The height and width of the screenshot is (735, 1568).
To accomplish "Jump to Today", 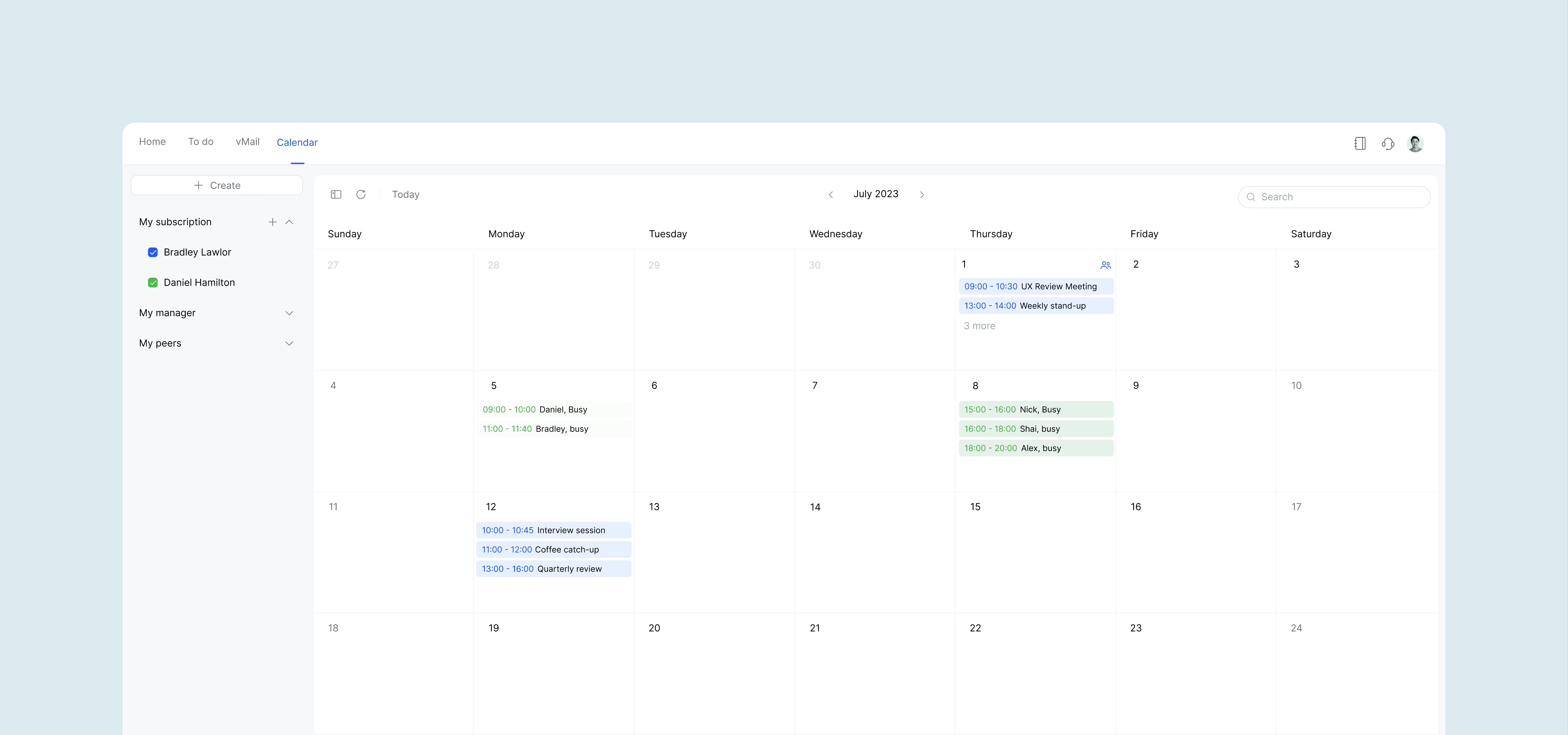I will point(405,195).
